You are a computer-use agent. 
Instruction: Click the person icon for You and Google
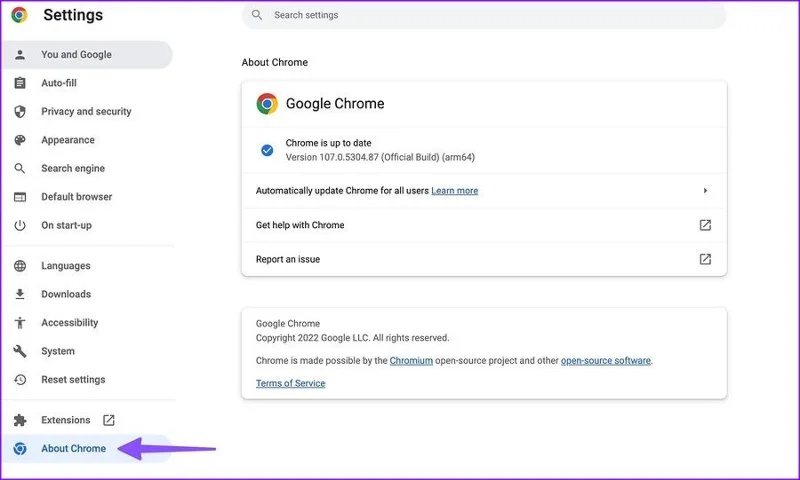[x=20, y=55]
